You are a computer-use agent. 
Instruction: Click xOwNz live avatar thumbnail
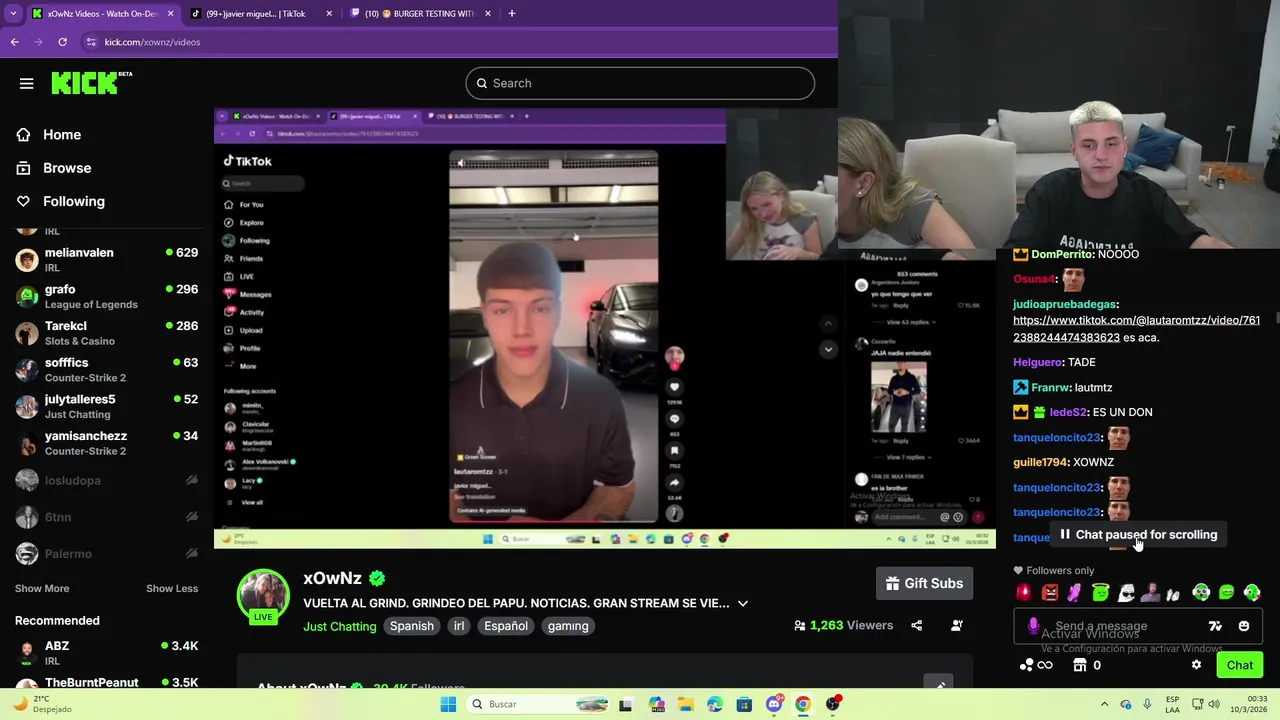tap(263, 596)
